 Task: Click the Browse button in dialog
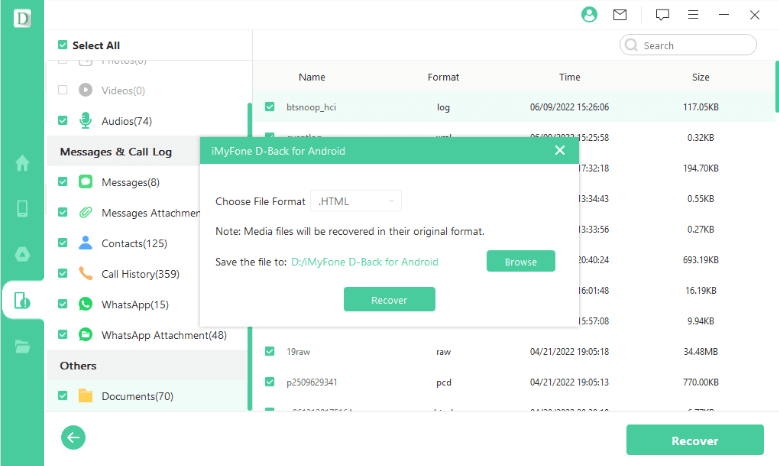520,262
